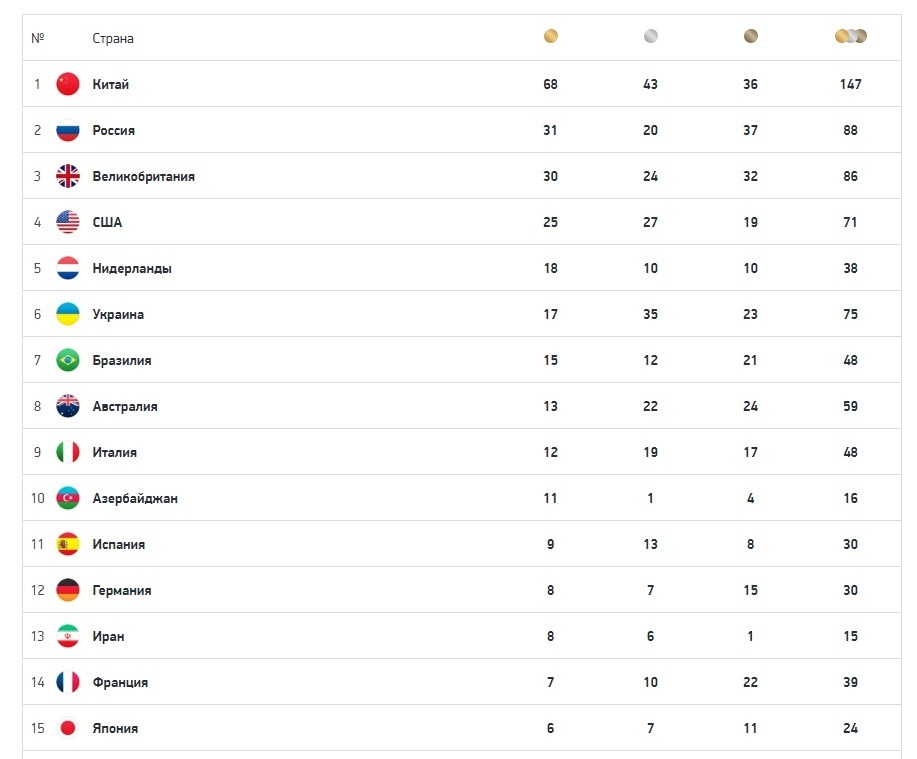Click the Netherlands flag icon
917x759 pixels.
68,268
